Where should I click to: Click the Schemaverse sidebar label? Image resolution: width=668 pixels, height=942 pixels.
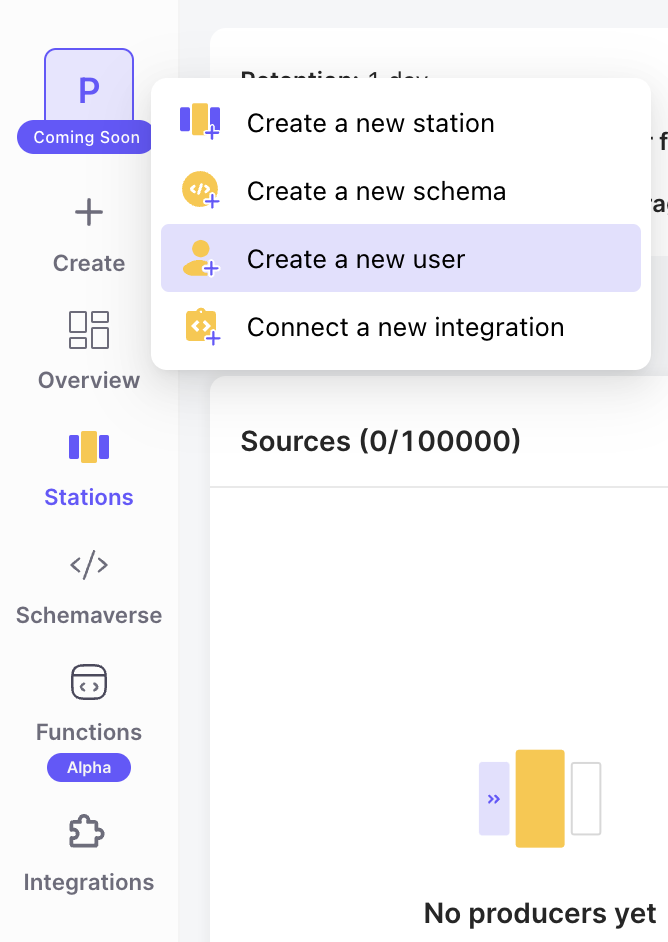pyautogui.click(x=89, y=615)
